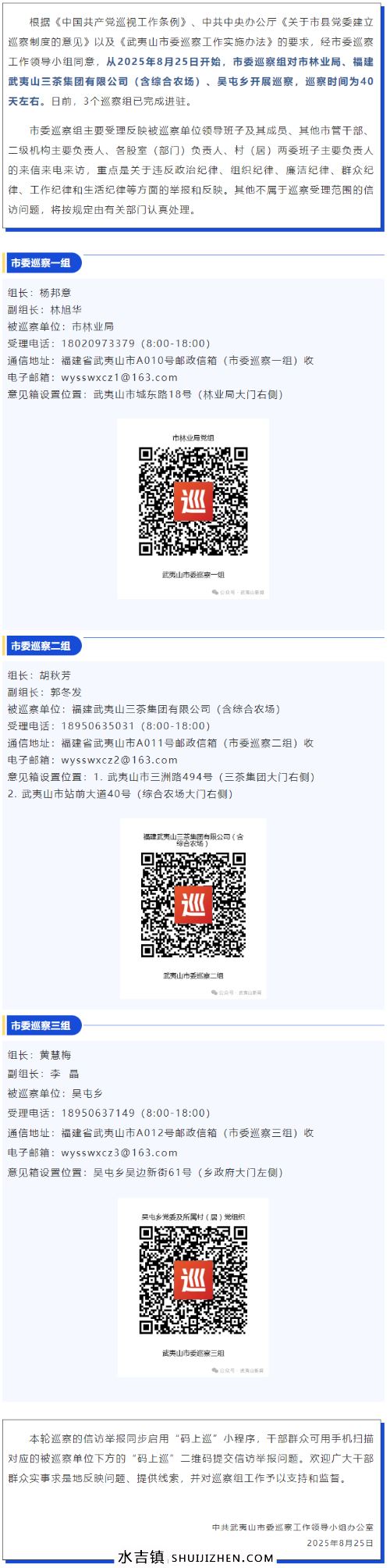The width and height of the screenshot is (390, 1568).
Task: Click the red 巡 logo in second QR code
Action: click(193, 904)
